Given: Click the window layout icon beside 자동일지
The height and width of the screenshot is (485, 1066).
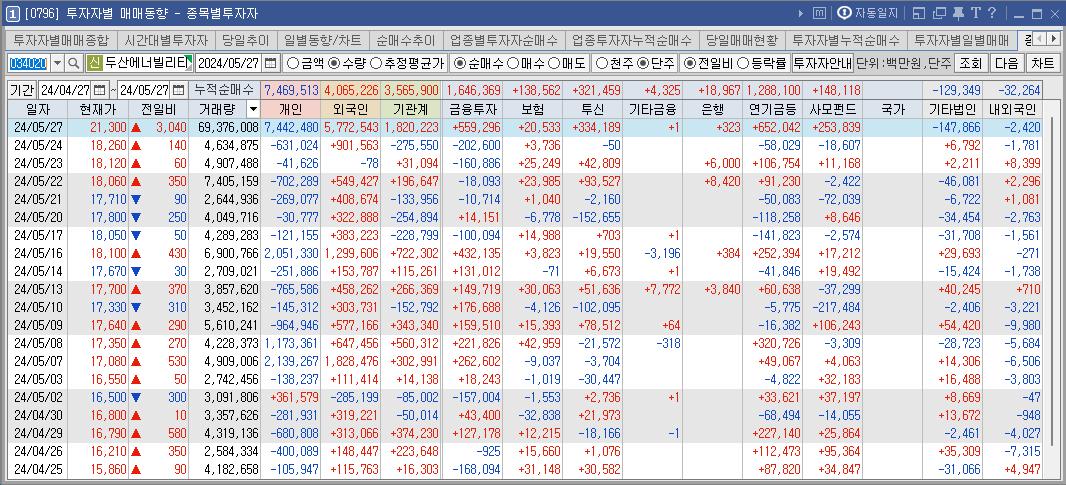Looking at the screenshot, I should (x=918, y=13).
